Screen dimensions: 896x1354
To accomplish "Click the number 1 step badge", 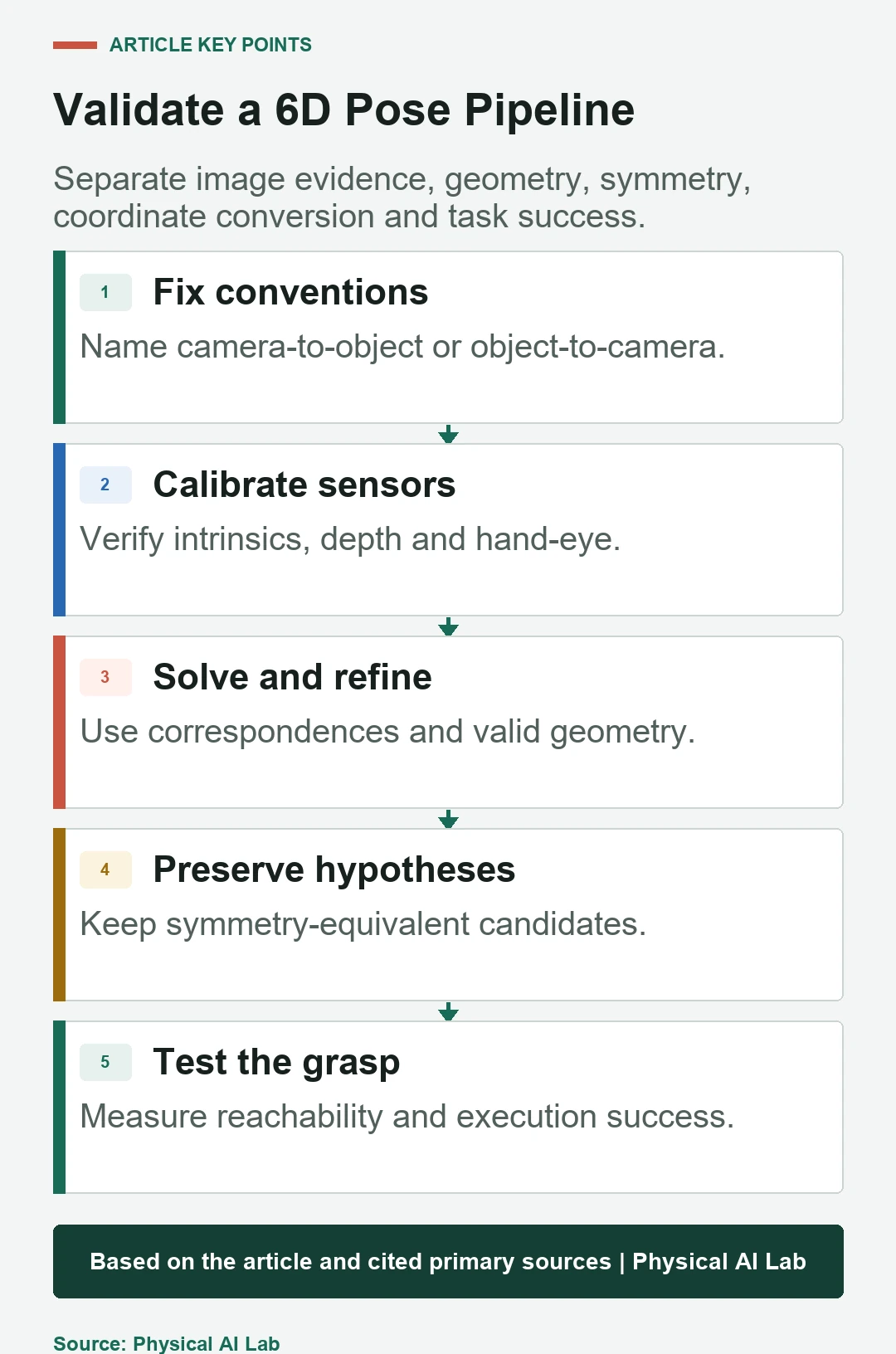I will 105,292.
